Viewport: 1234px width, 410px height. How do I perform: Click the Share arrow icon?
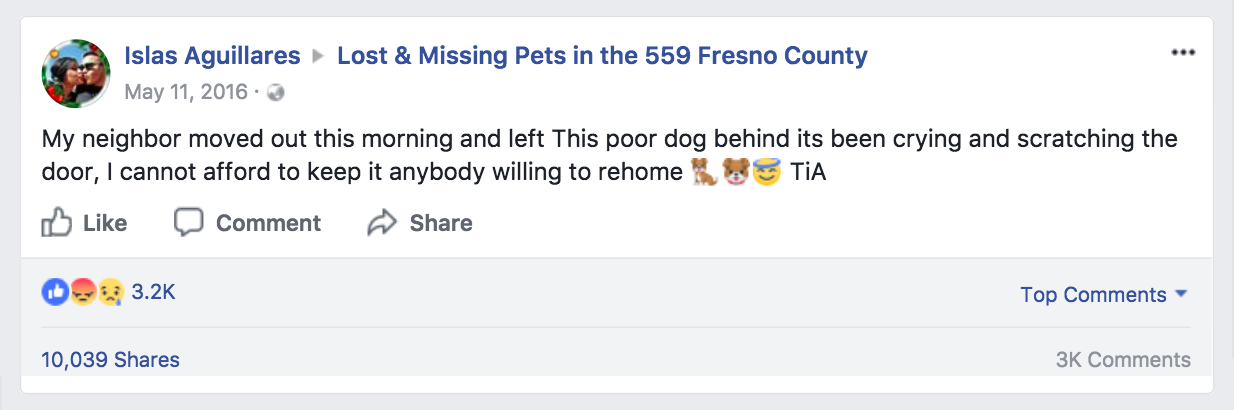click(382, 223)
